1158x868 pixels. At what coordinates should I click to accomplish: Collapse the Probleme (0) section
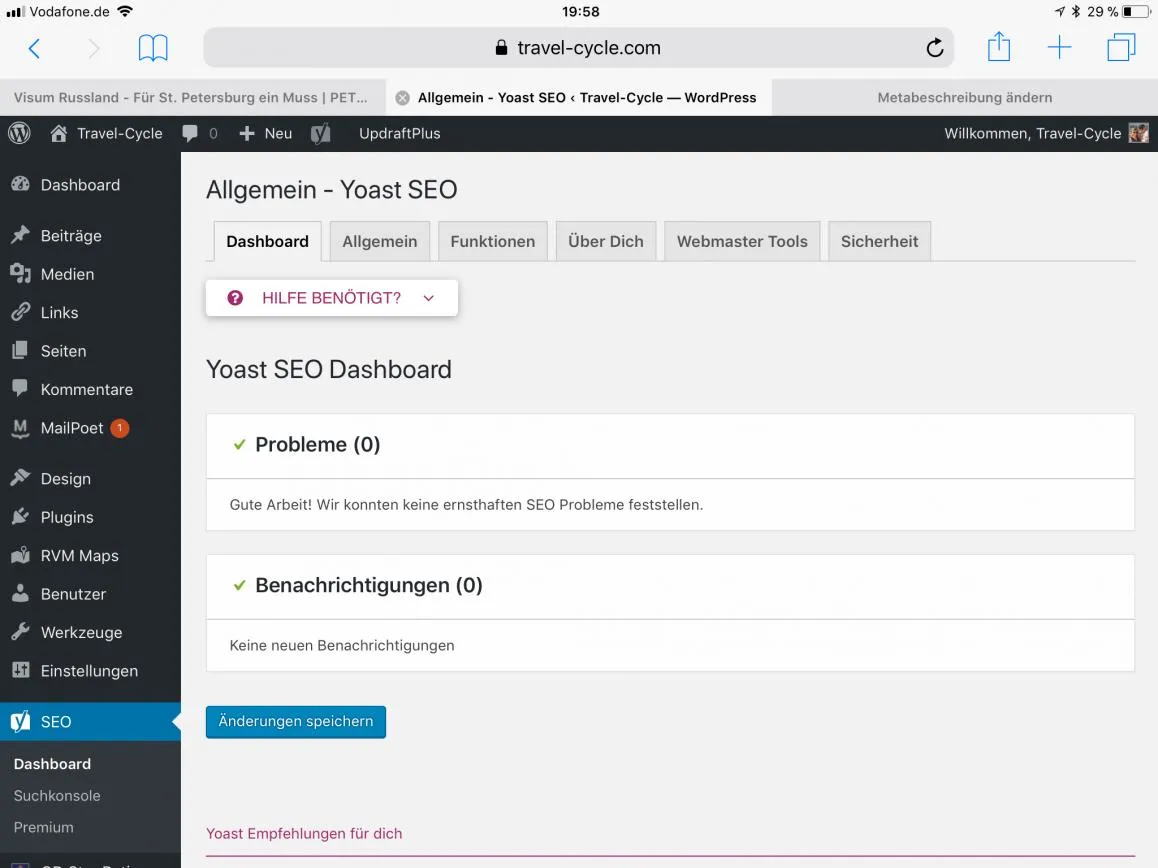tap(670, 445)
